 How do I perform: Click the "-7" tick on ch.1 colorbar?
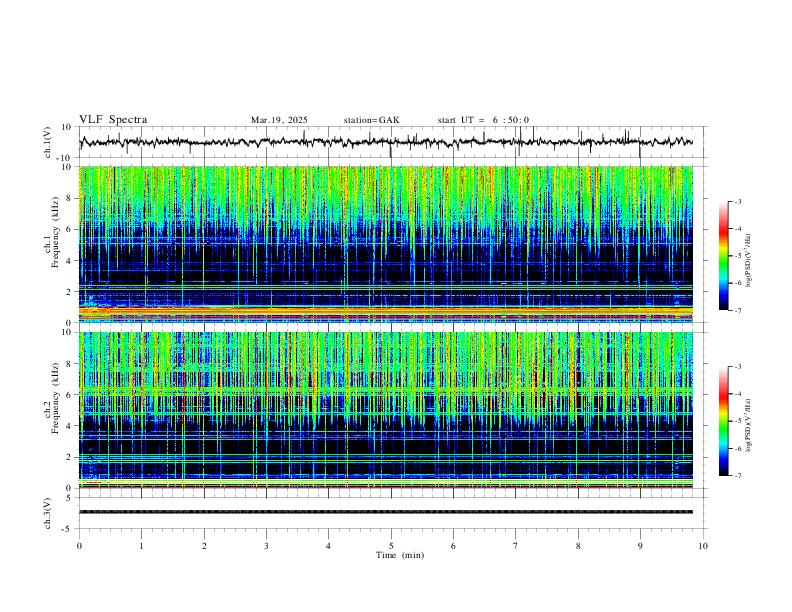[737, 311]
